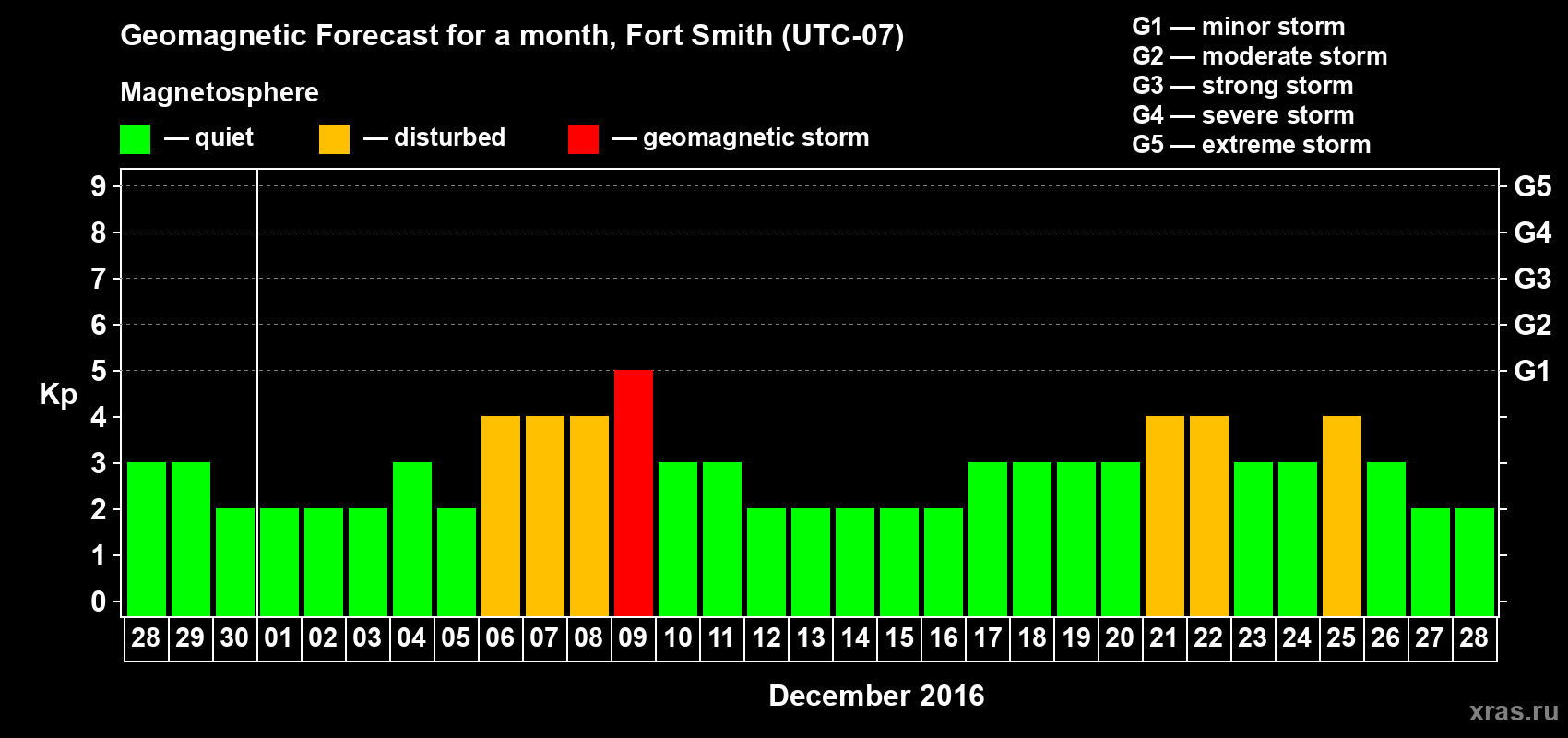Screen dimensions: 1568x738
Task: Click date label 18 on the axis
Action: (x=1031, y=637)
